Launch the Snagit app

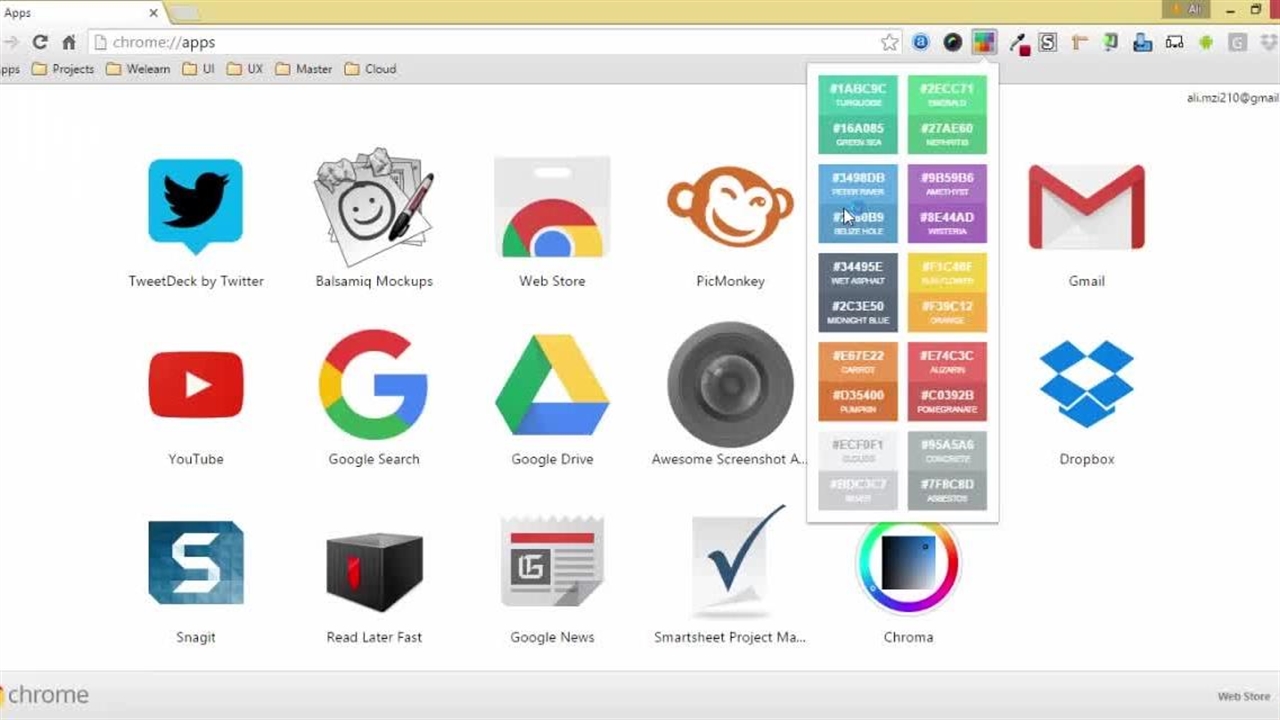click(x=196, y=563)
